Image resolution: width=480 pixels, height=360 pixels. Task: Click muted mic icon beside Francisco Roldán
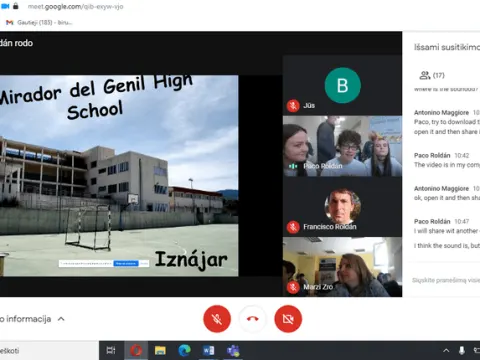[x=293, y=227]
